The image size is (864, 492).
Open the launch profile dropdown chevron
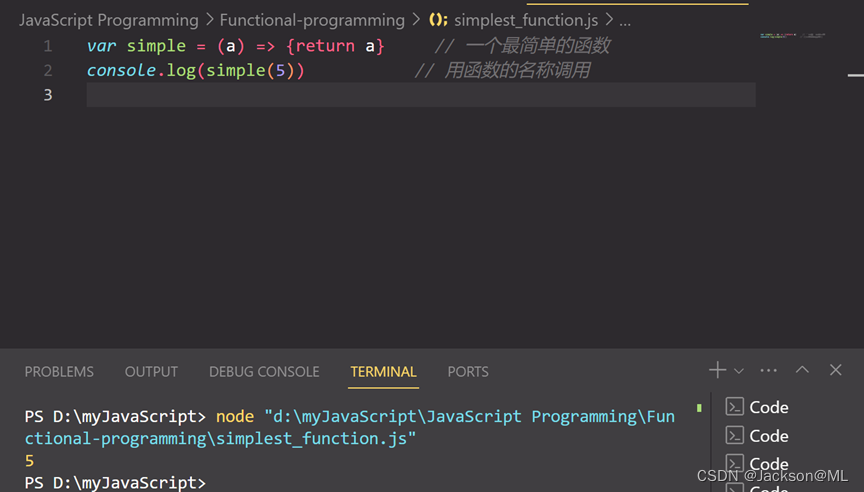click(x=739, y=371)
